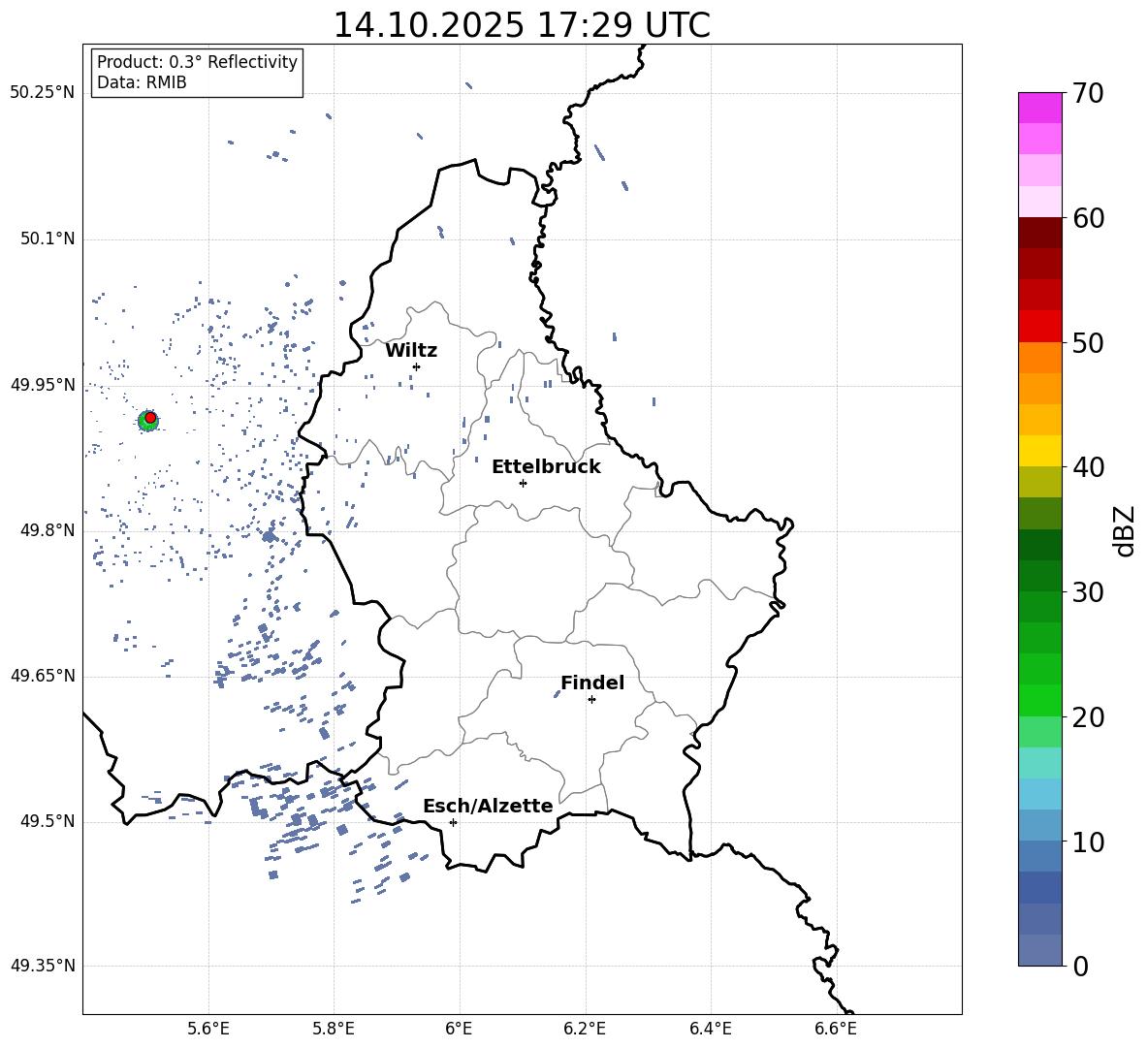Click the plus marker below Esch/Alzette
Image resolution: width=1148 pixels, height=1048 pixels.
tap(453, 822)
